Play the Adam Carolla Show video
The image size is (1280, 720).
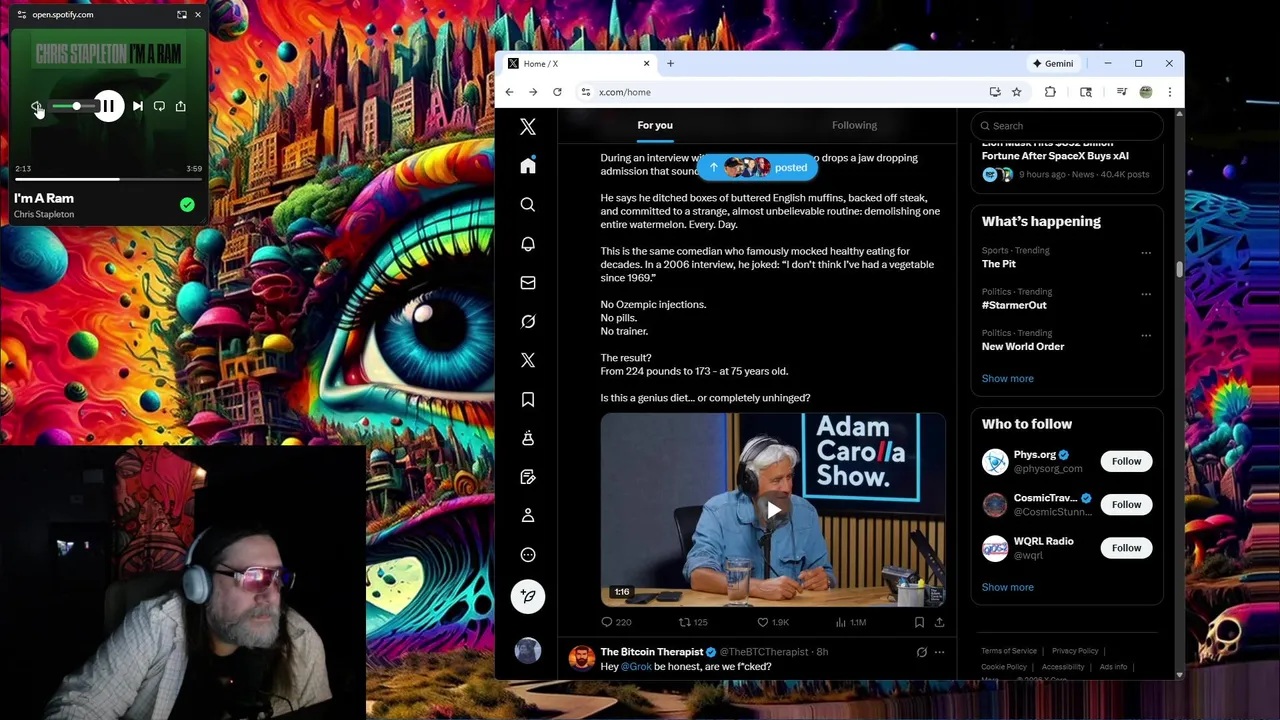773,510
